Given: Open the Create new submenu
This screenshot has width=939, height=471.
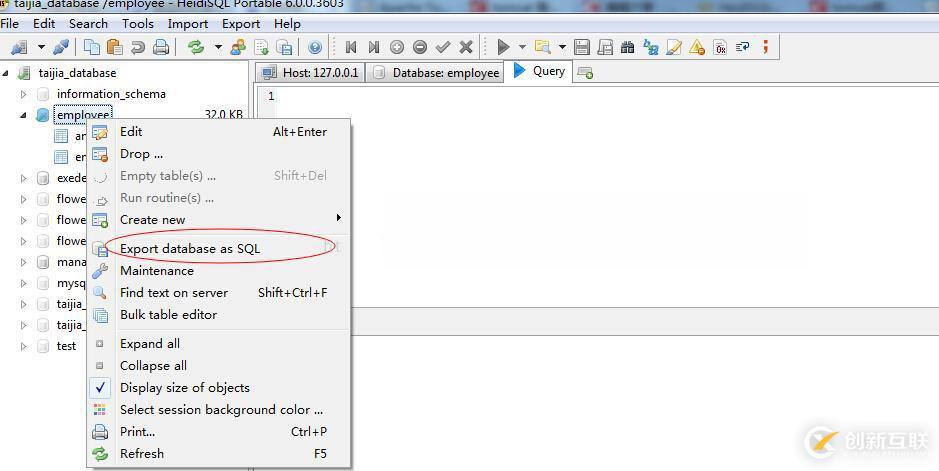Looking at the screenshot, I should 219,220.
